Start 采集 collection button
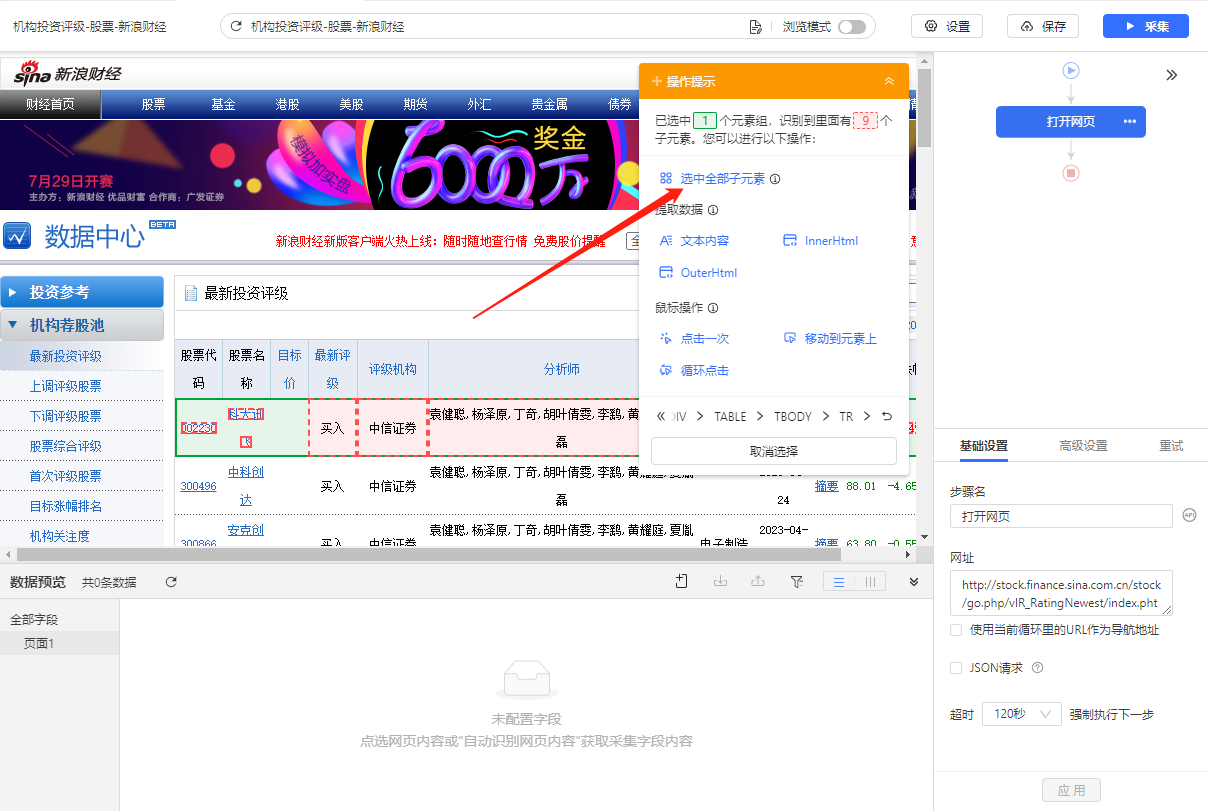 1146,26
